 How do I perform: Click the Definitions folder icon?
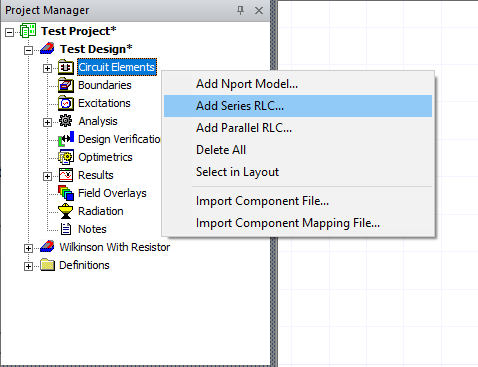coord(48,265)
